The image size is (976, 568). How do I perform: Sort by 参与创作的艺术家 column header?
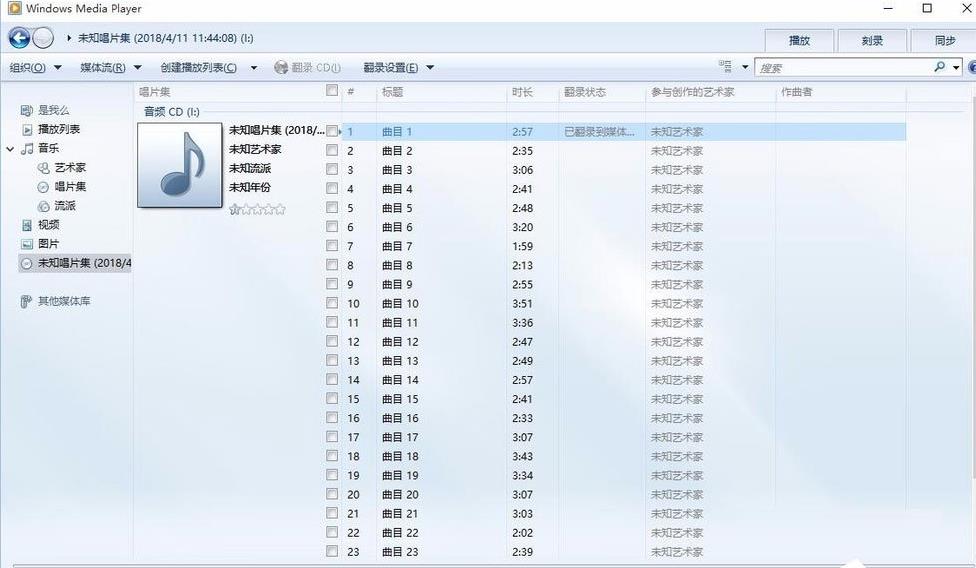711,92
